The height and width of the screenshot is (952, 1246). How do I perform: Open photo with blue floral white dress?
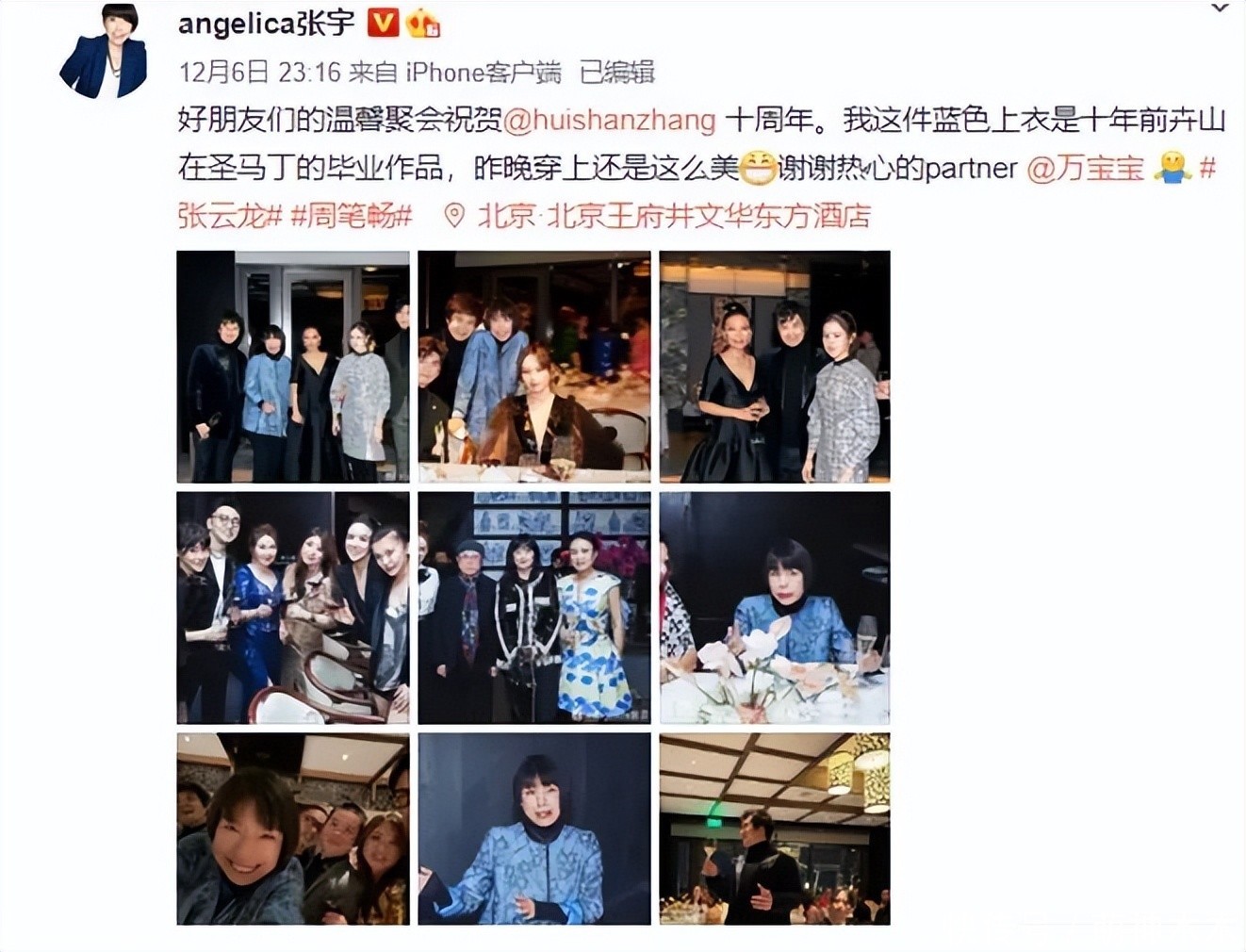pos(534,608)
